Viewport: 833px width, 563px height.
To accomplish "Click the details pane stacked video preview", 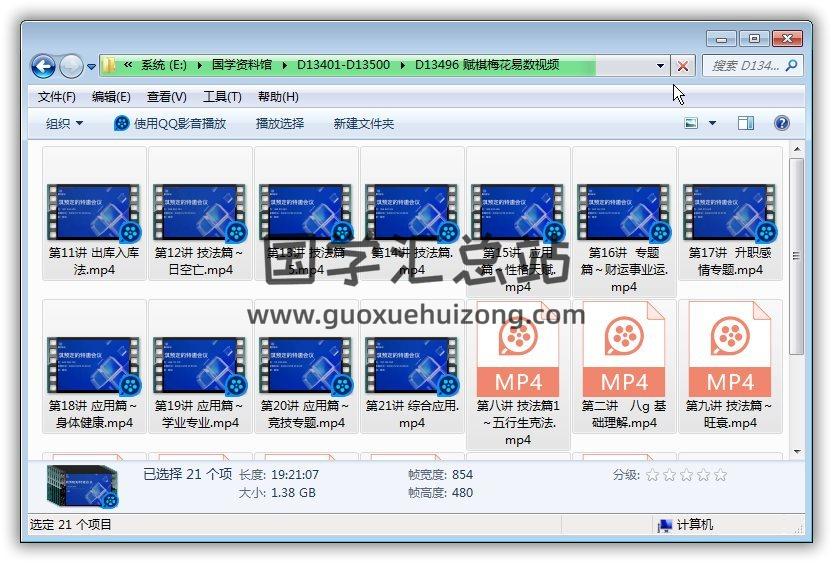I will (82, 486).
